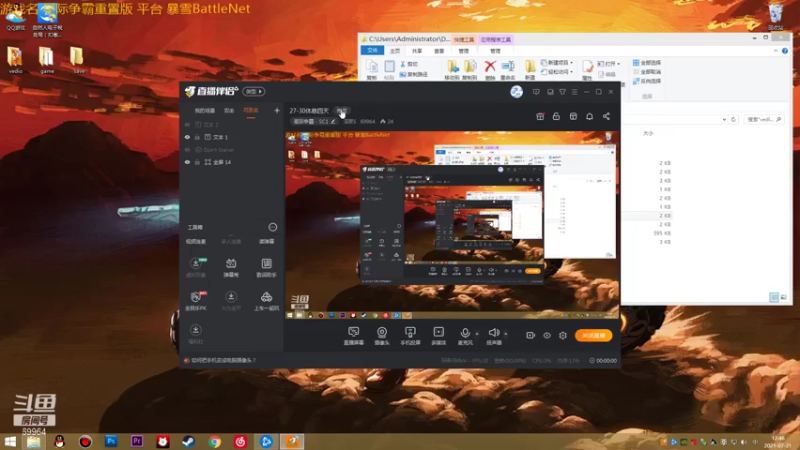This screenshot has height=450, width=800.
Task: Click the record video camera icon
Action: click(531, 335)
